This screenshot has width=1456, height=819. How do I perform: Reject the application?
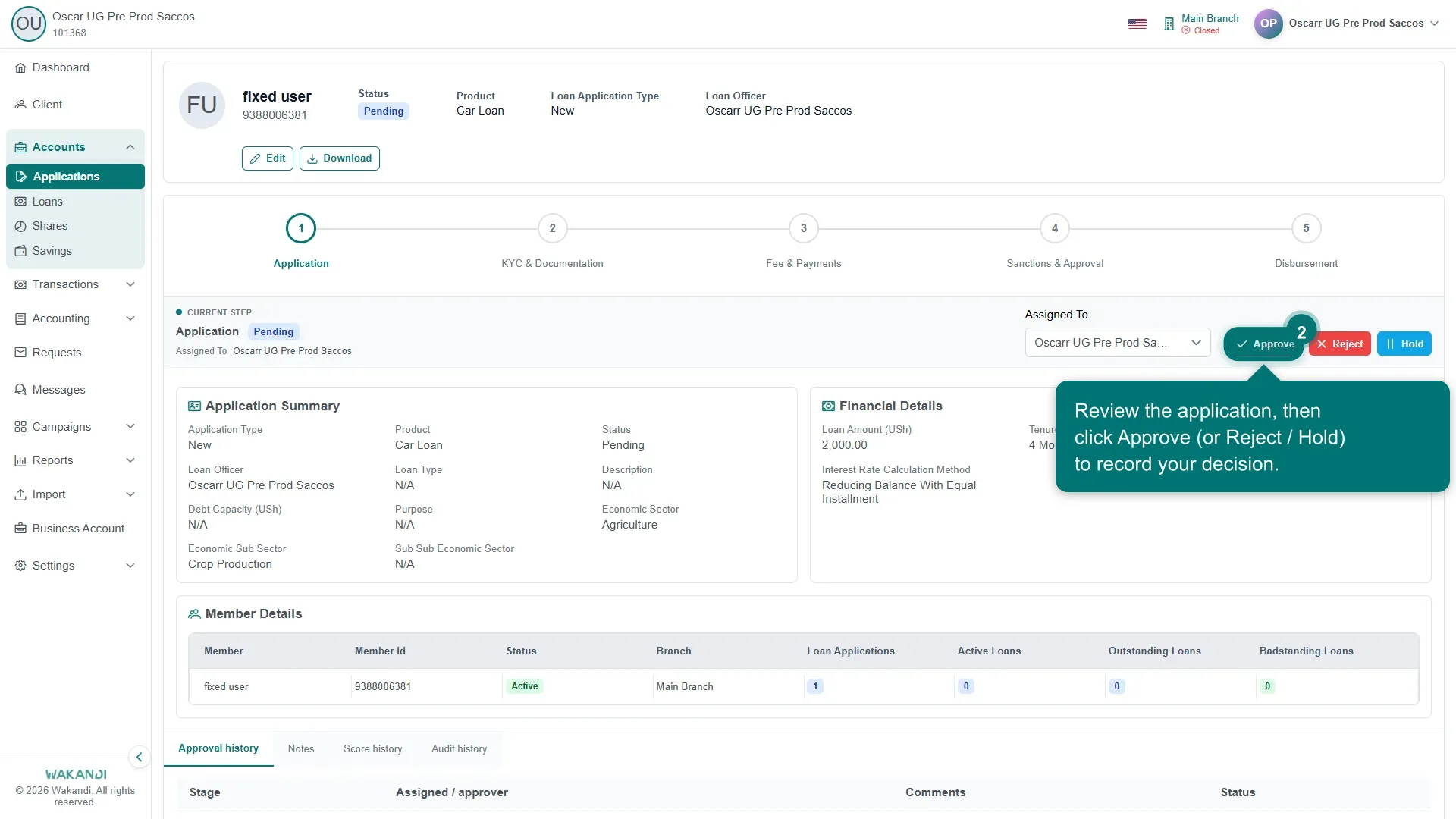click(1340, 344)
